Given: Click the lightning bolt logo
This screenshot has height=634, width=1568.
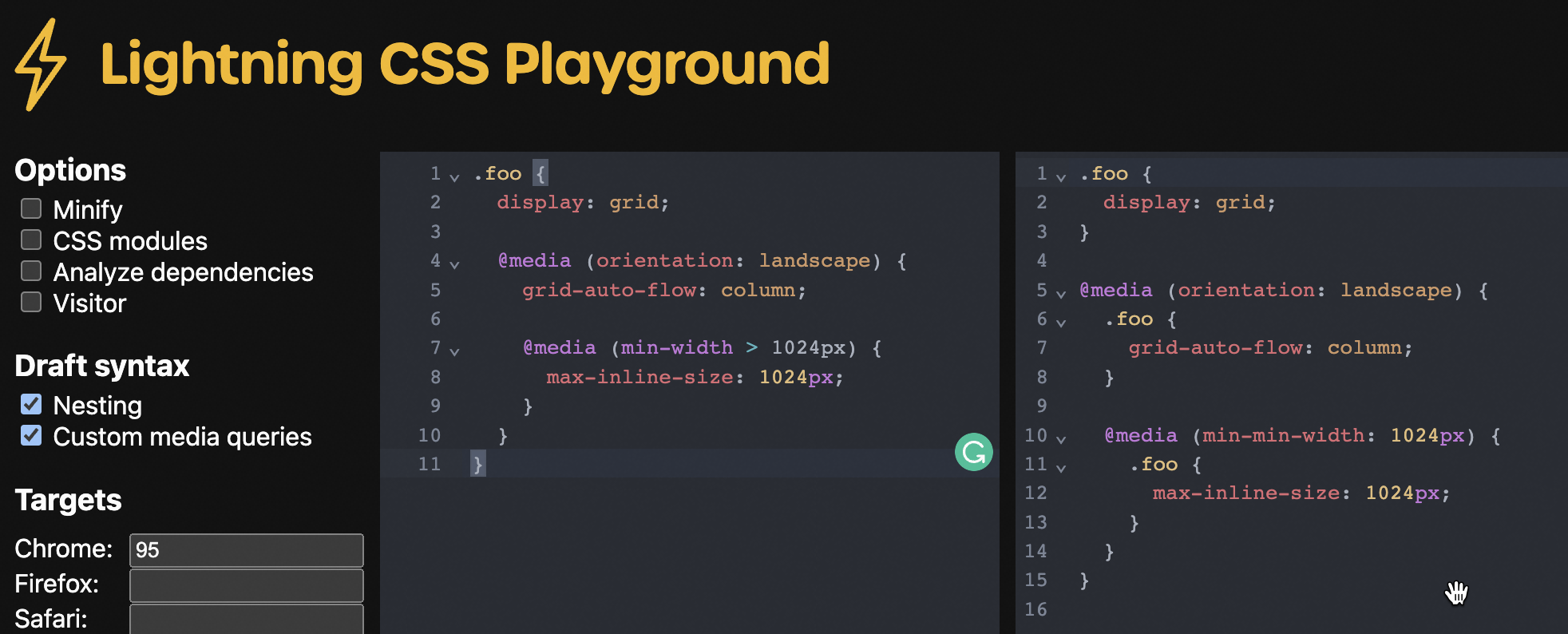Looking at the screenshot, I should [41, 65].
